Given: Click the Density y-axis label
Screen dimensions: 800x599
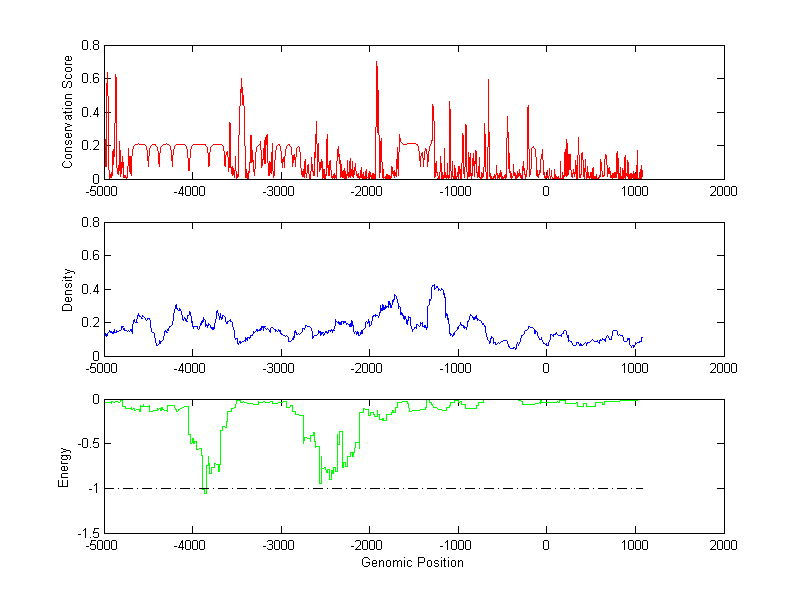Looking at the screenshot, I should tap(68, 289).
